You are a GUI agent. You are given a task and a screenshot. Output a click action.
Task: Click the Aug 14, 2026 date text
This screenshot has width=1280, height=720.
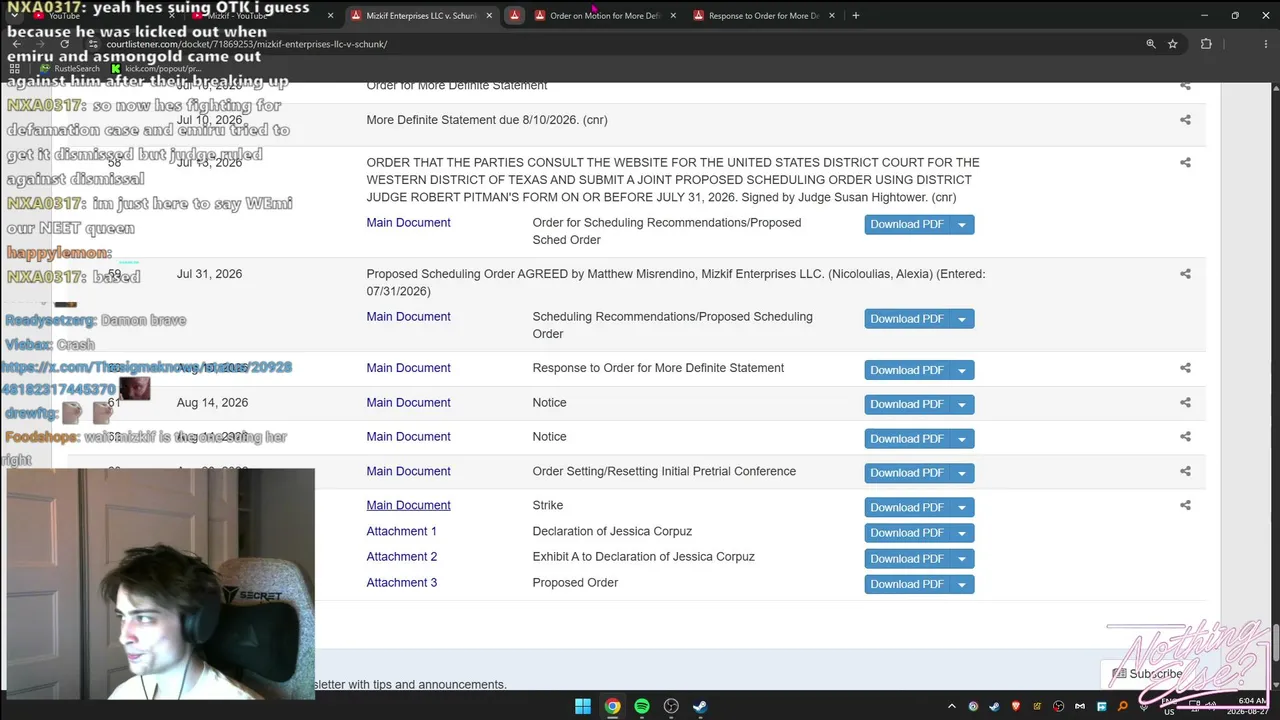[x=212, y=403]
